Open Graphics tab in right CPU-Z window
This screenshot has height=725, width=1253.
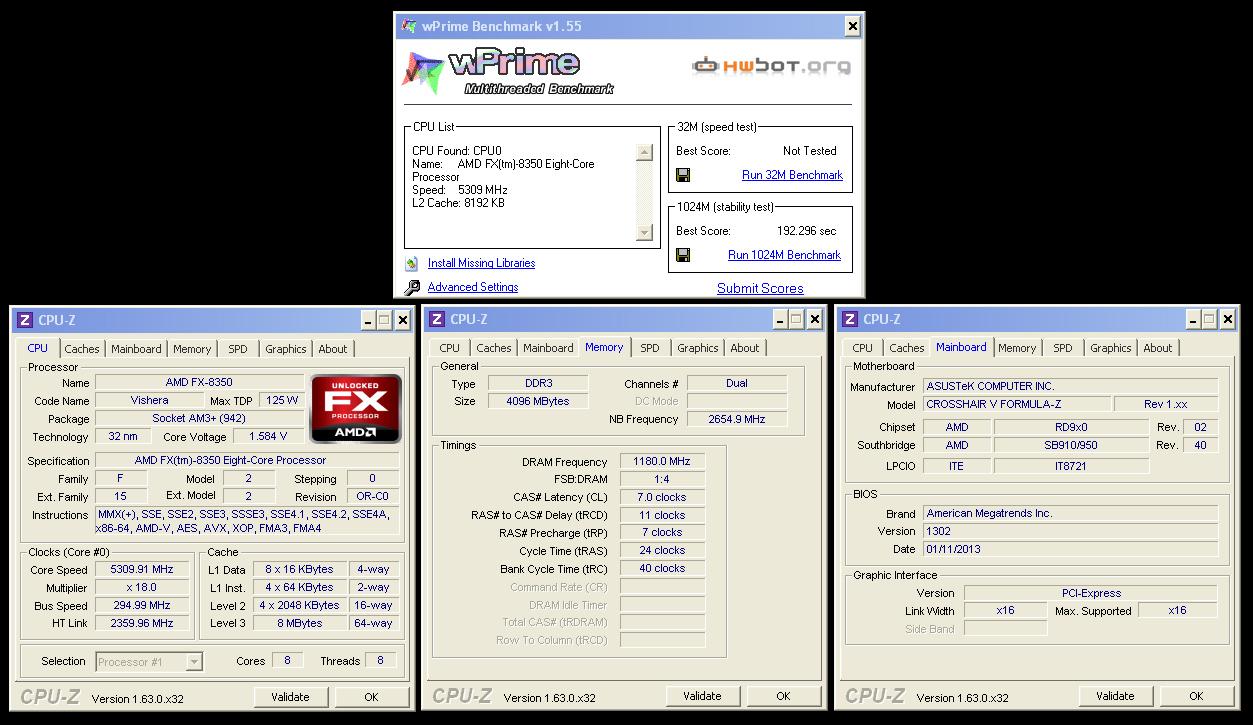pos(1110,348)
